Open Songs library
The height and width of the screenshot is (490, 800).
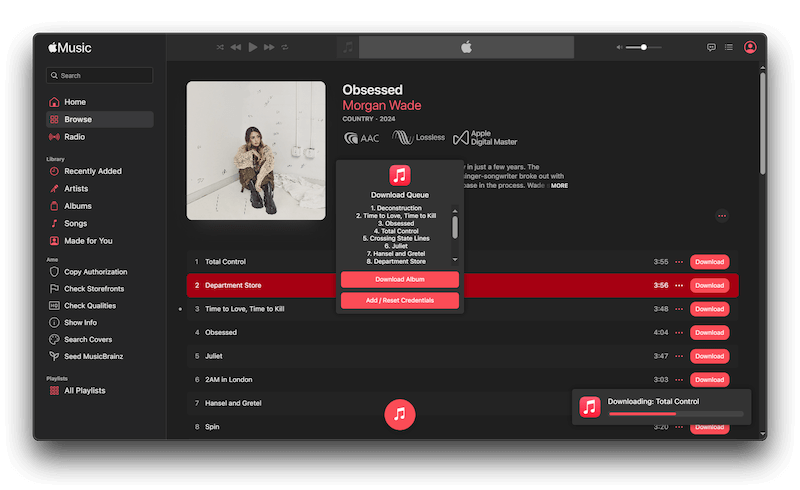point(99,223)
